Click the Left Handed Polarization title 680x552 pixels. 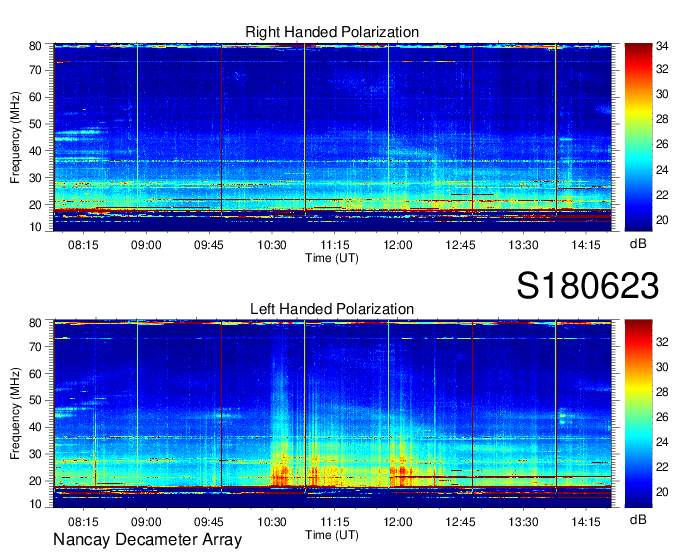[332, 309]
